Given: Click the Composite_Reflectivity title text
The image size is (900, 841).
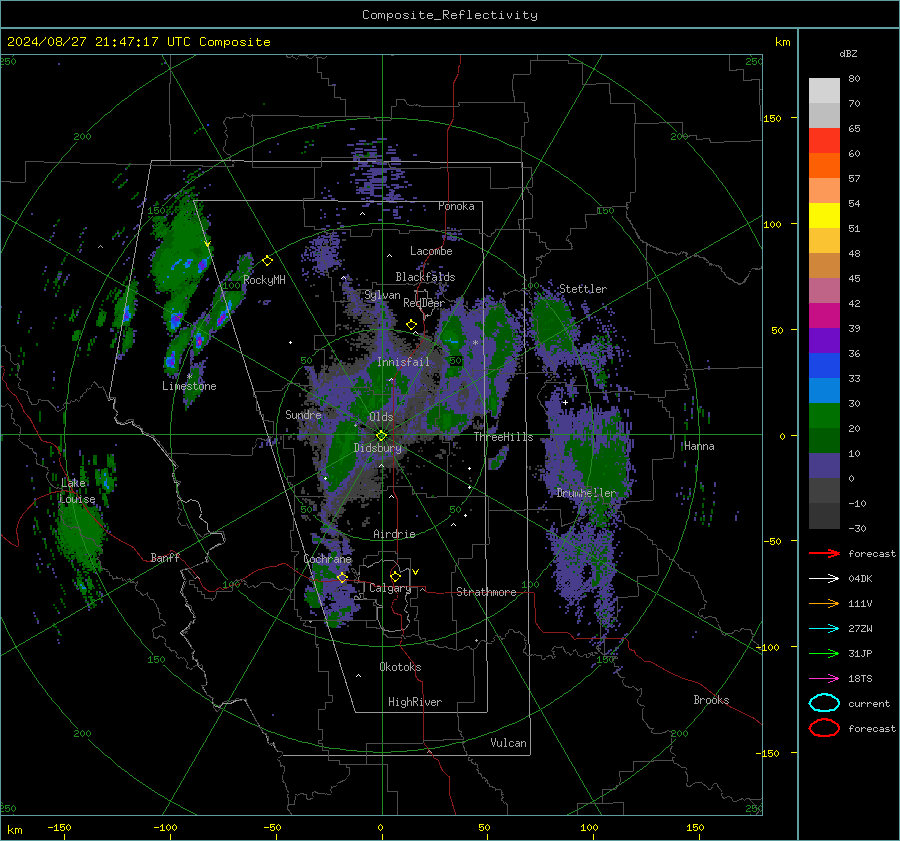Looking at the screenshot, I should 449,15.
